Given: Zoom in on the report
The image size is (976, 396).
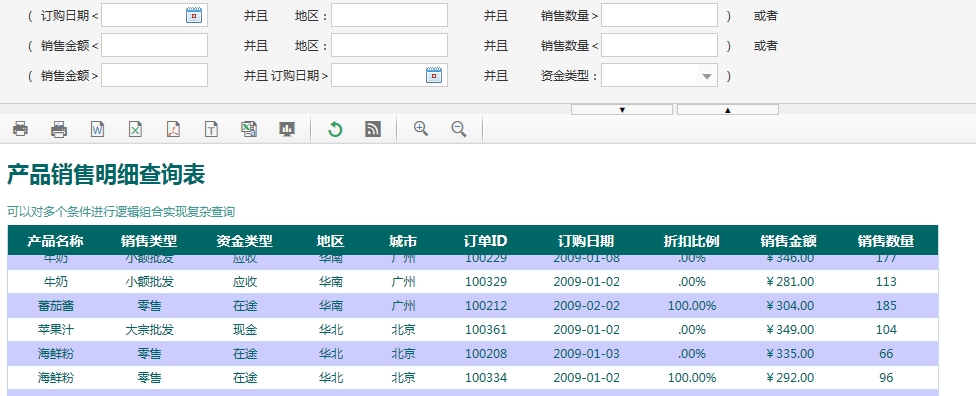Looking at the screenshot, I should (421, 129).
